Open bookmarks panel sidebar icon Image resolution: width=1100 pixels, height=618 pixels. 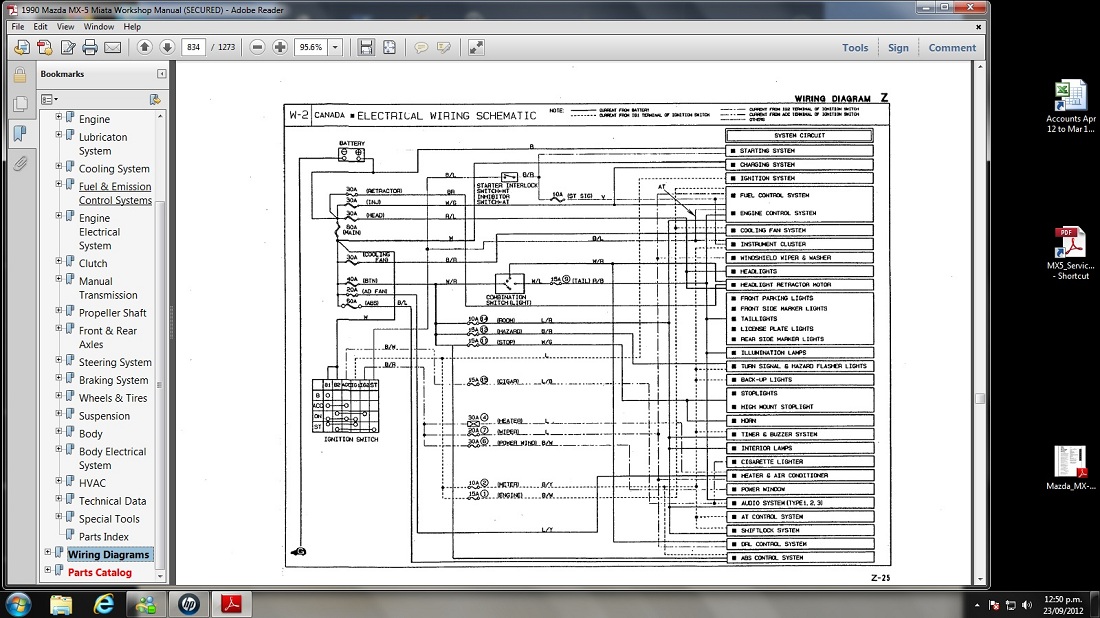20,133
